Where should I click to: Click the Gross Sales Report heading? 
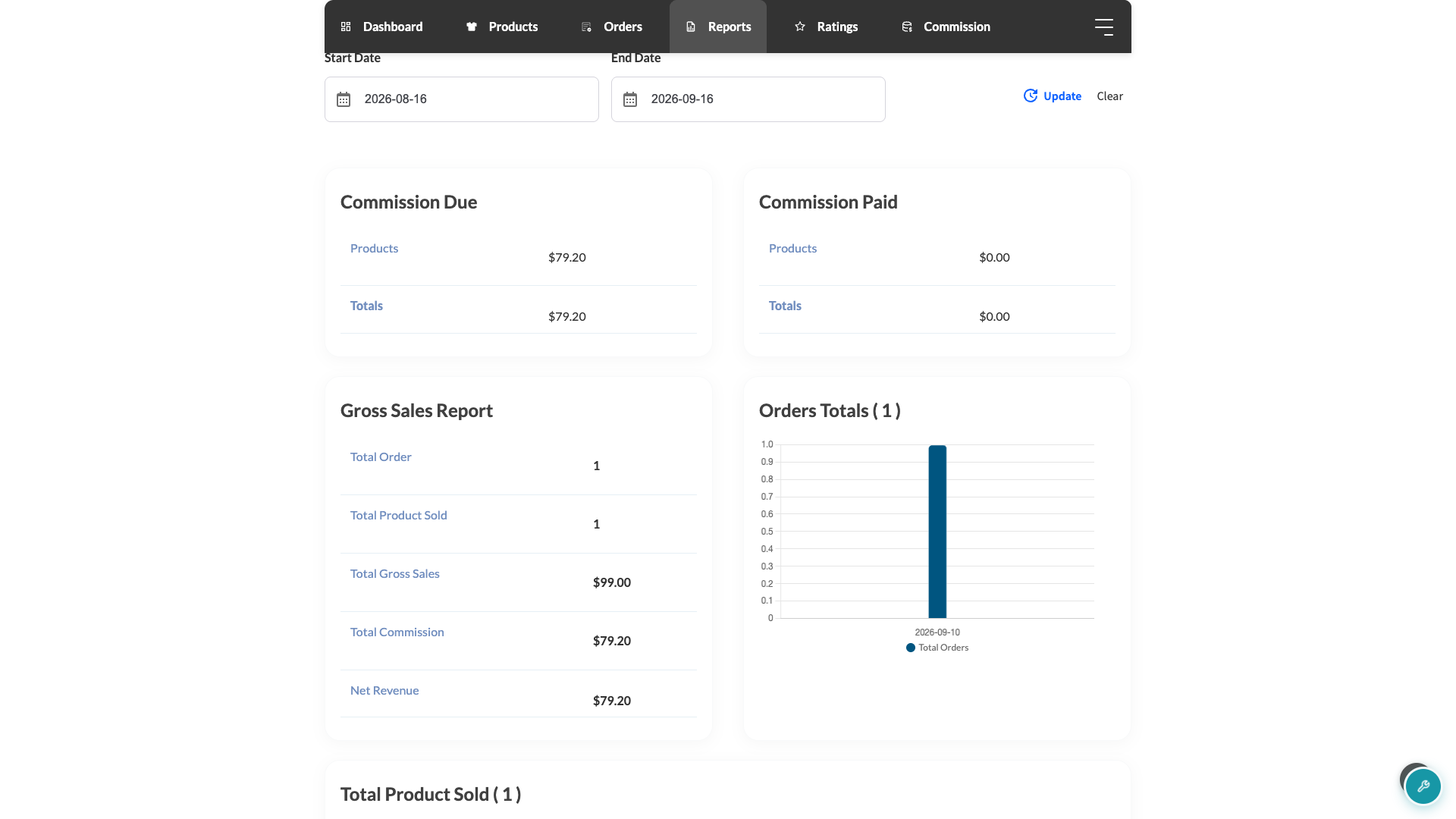pos(416,410)
